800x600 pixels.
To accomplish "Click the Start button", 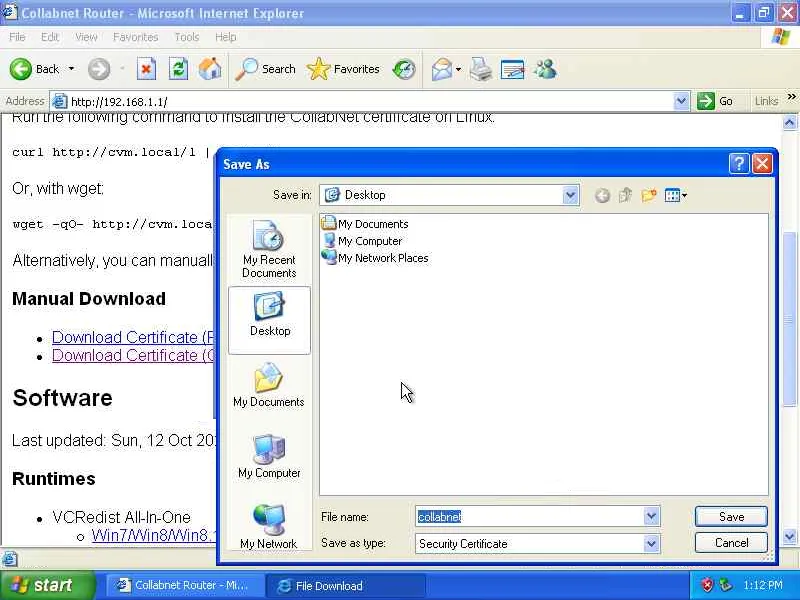I will (x=47, y=585).
